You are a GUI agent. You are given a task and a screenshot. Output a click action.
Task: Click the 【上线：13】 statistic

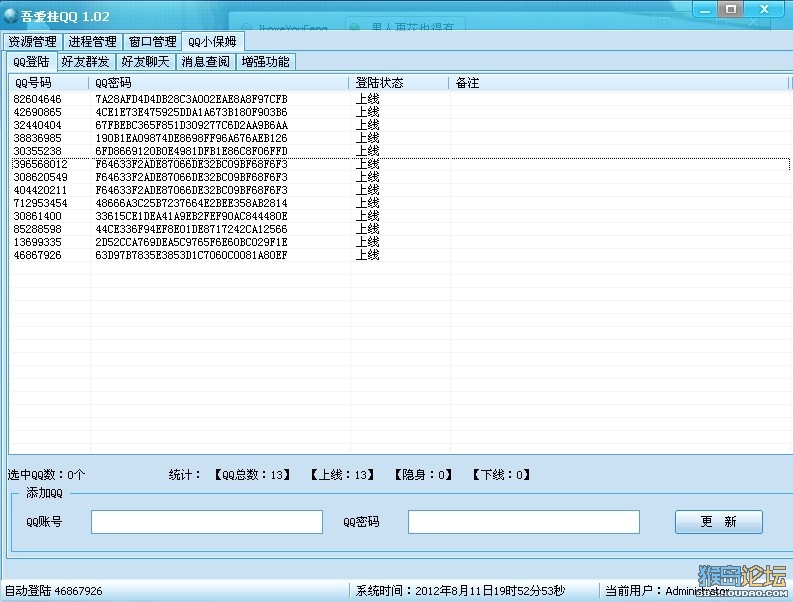(342, 475)
